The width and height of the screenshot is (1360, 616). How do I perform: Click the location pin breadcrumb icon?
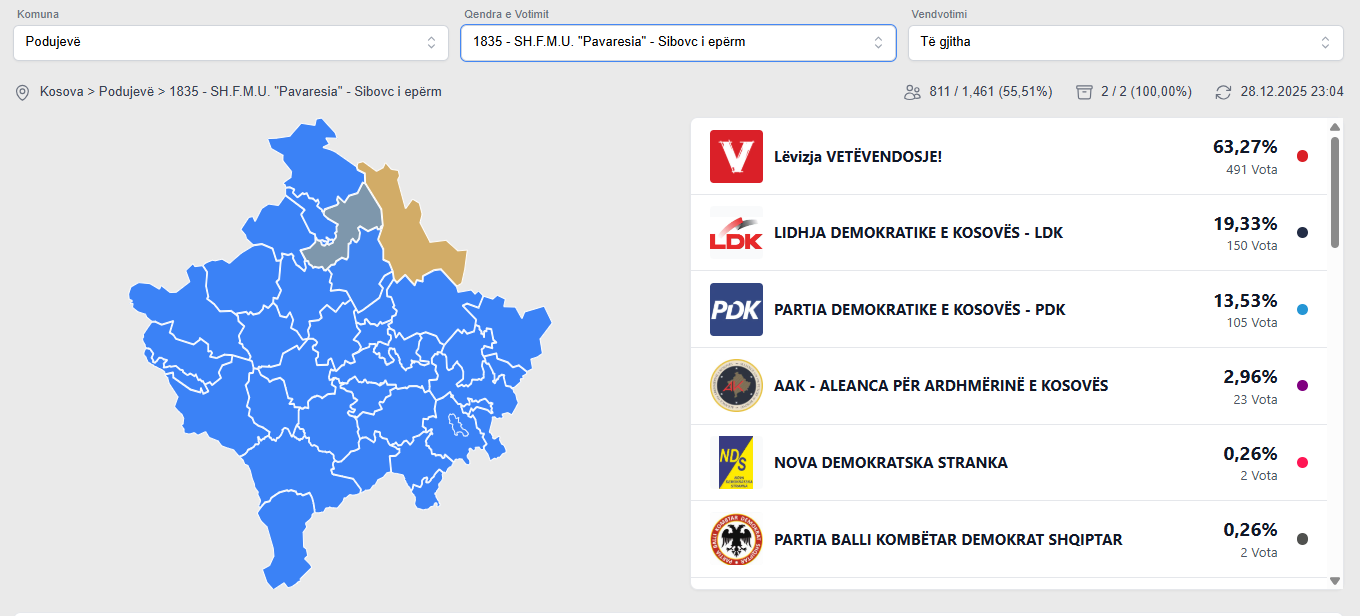[22, 92]
